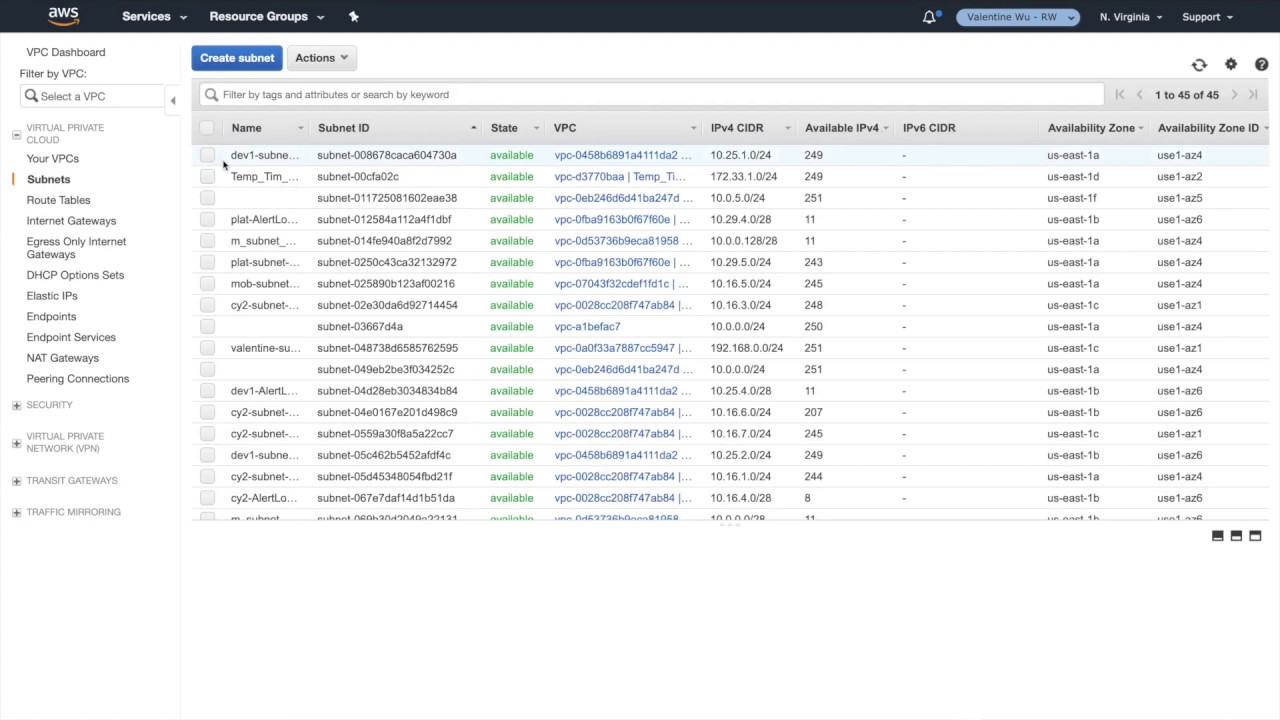The image size is (1280, 720).
Task: Click the pin shortcut icon in top bar
Action: 353,16
